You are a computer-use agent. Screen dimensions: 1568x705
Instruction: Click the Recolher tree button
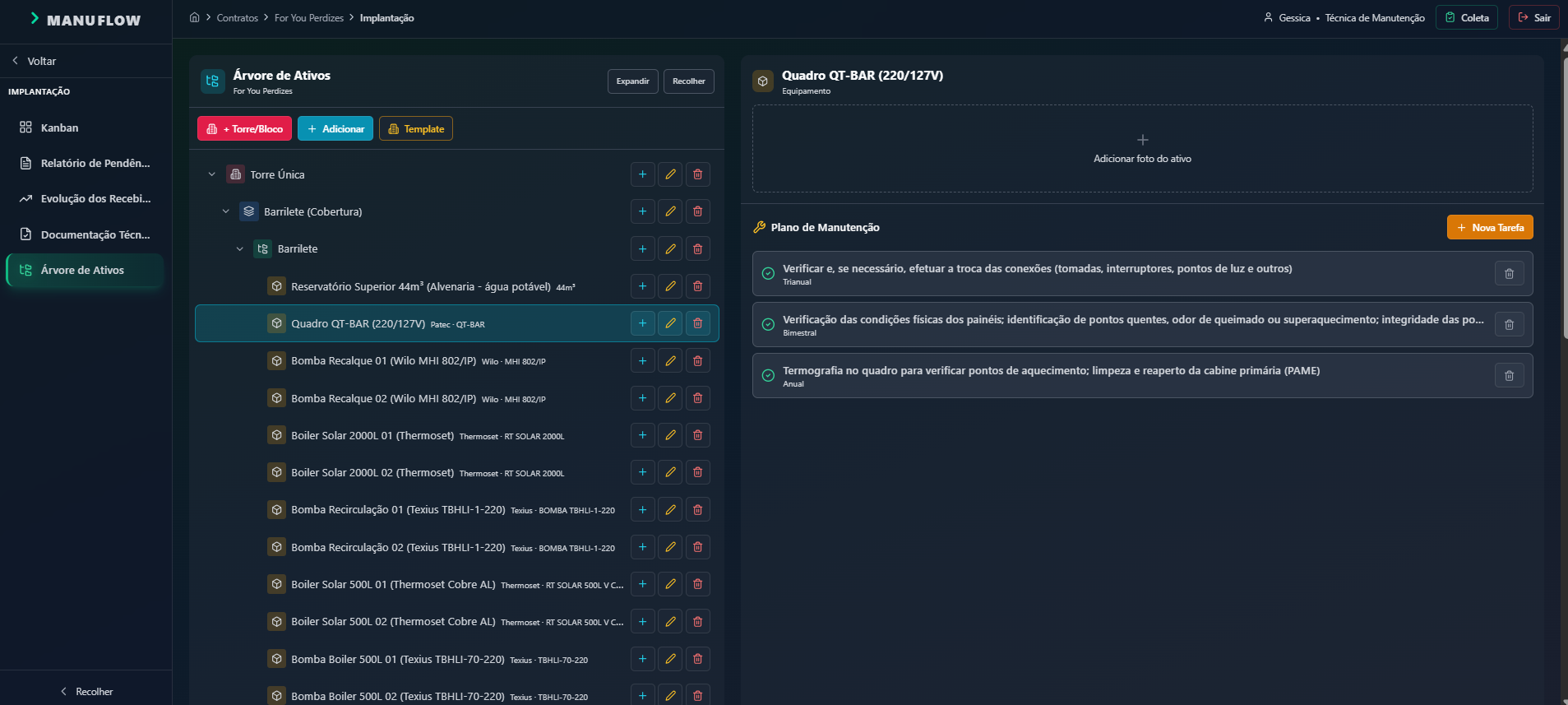point(688,81)
